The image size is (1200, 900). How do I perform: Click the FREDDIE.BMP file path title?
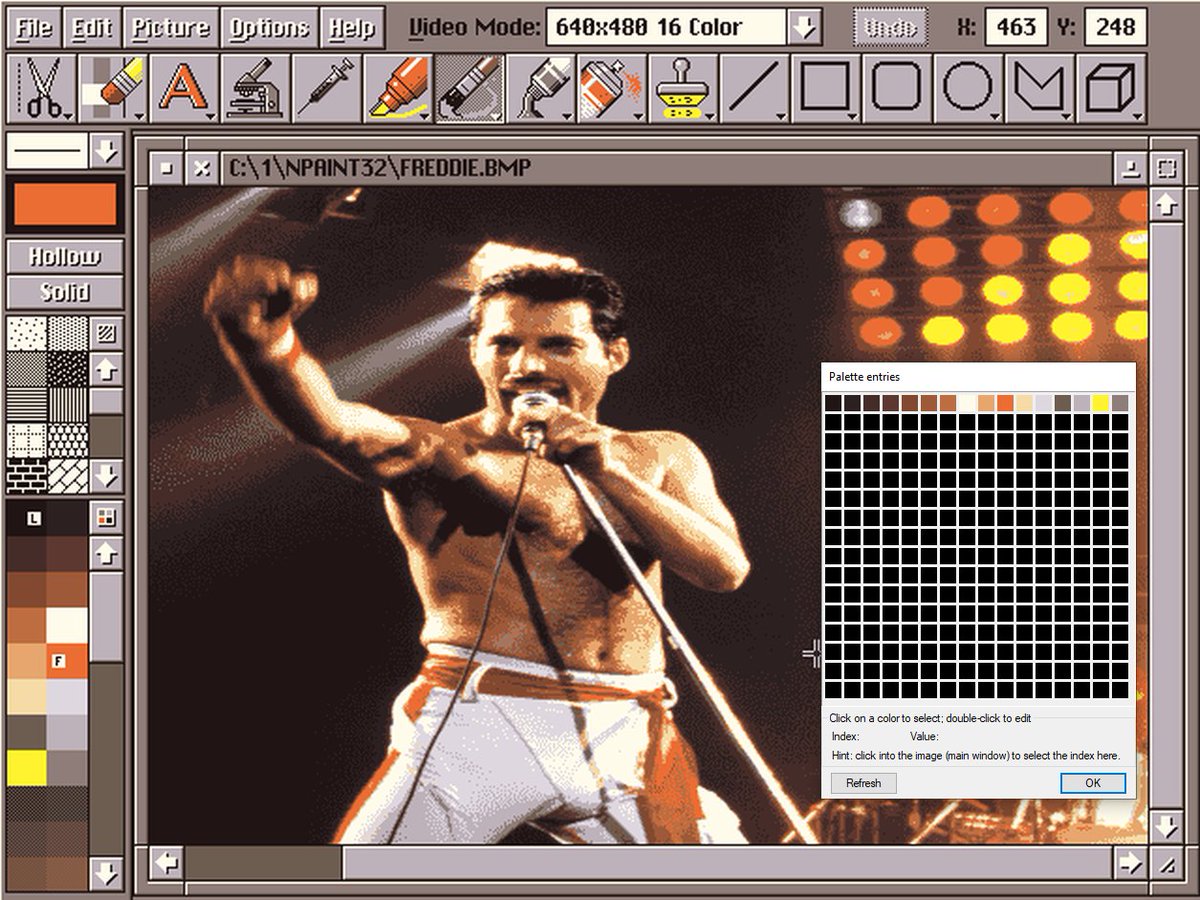coord(379,169)
